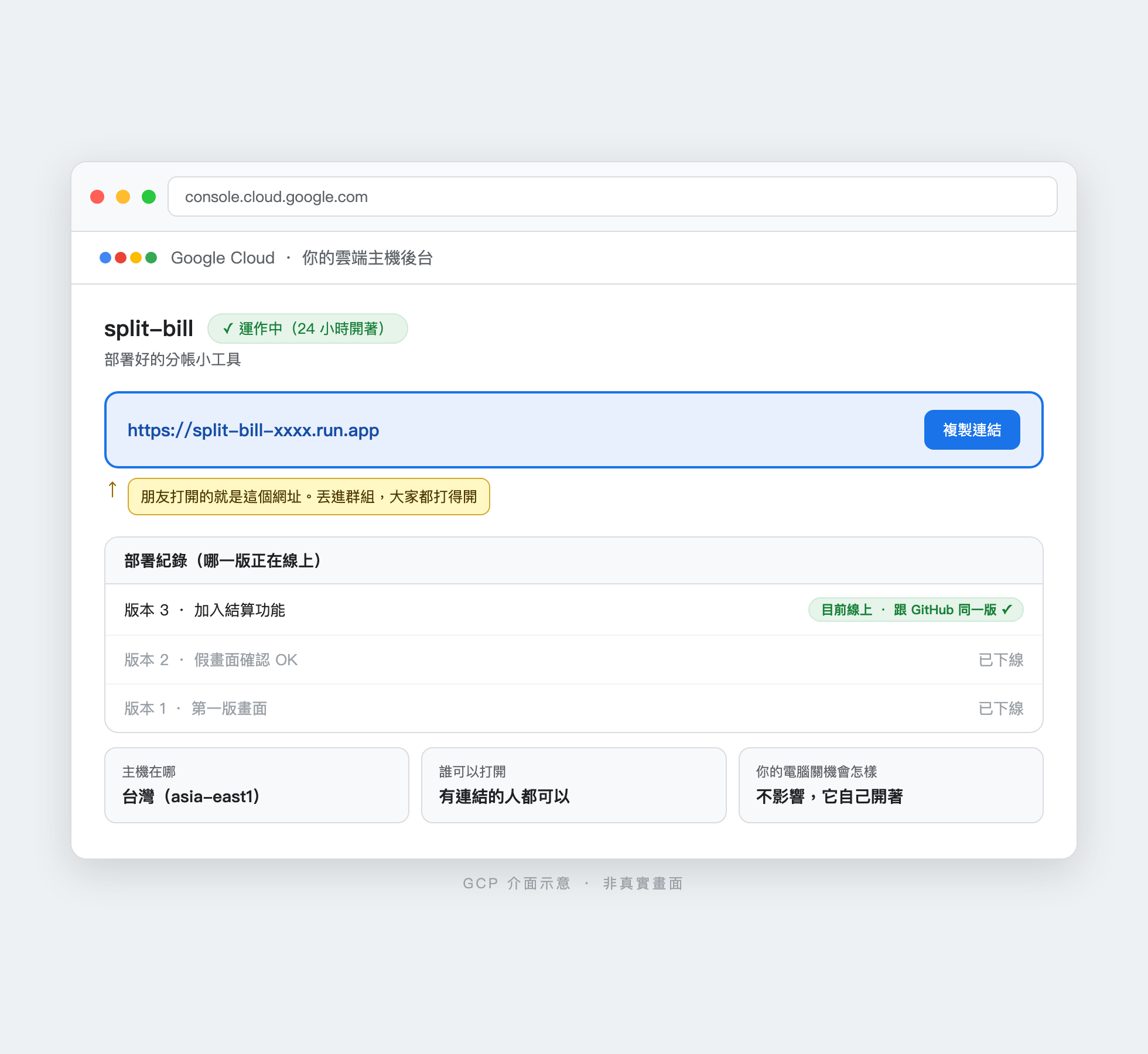Click the 部署紀錄 (哪一版正在線上) header
The image size is (1148, 1054).
point(574,560)
